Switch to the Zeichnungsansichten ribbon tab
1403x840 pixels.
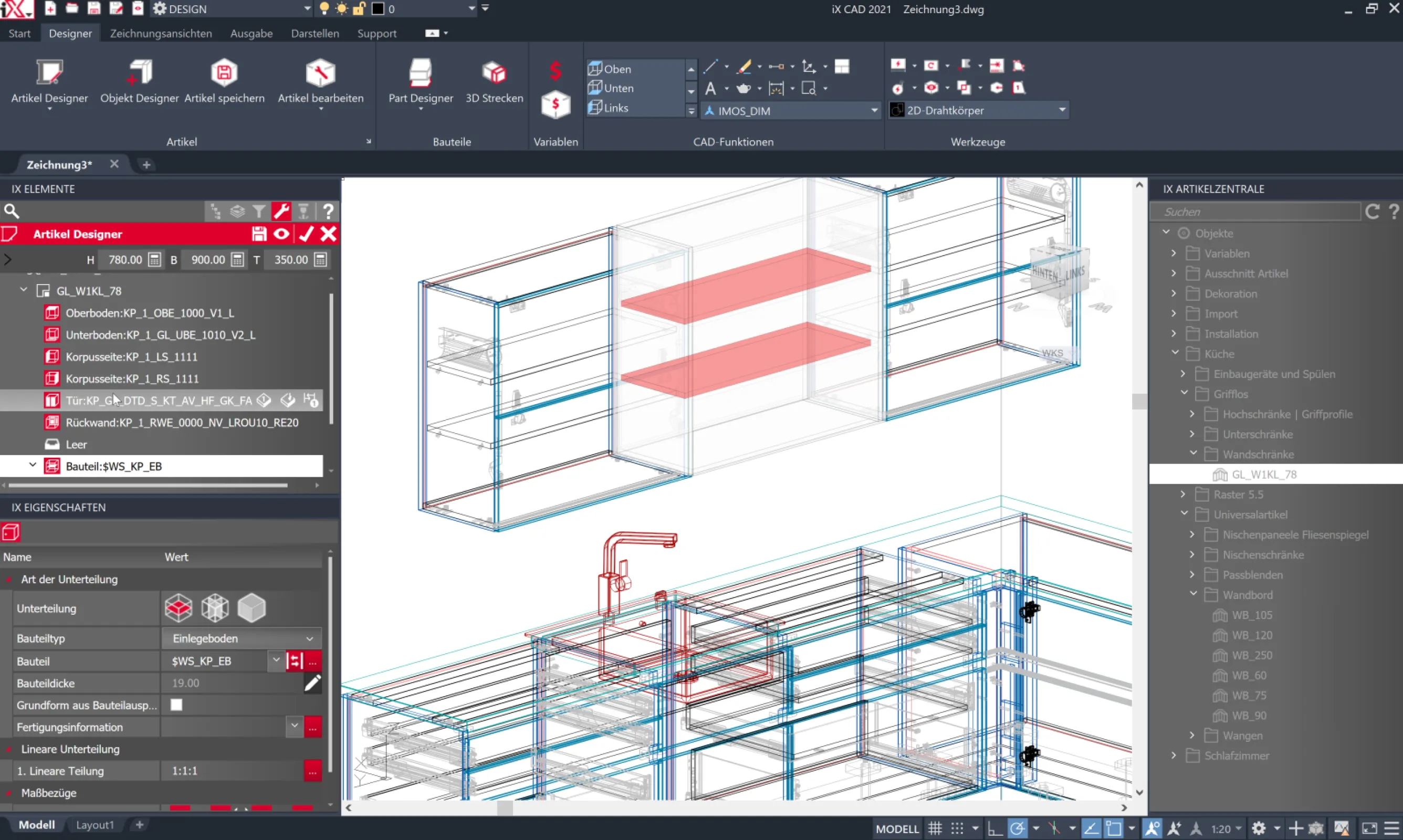click(x=161, y=34)
